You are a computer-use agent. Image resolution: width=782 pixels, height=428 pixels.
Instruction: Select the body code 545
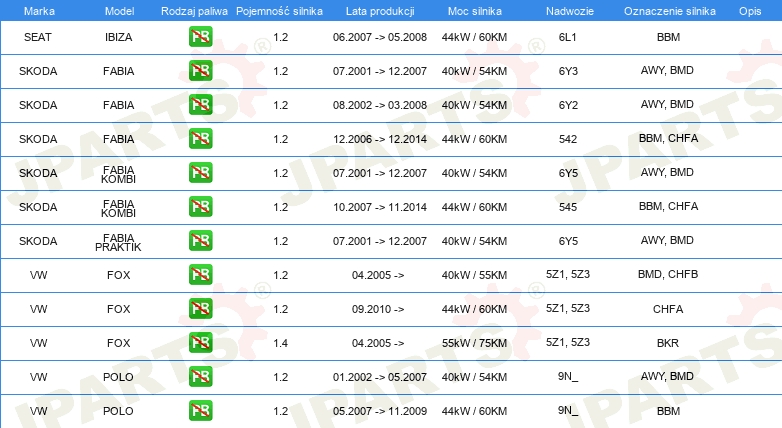pos(568,207)
